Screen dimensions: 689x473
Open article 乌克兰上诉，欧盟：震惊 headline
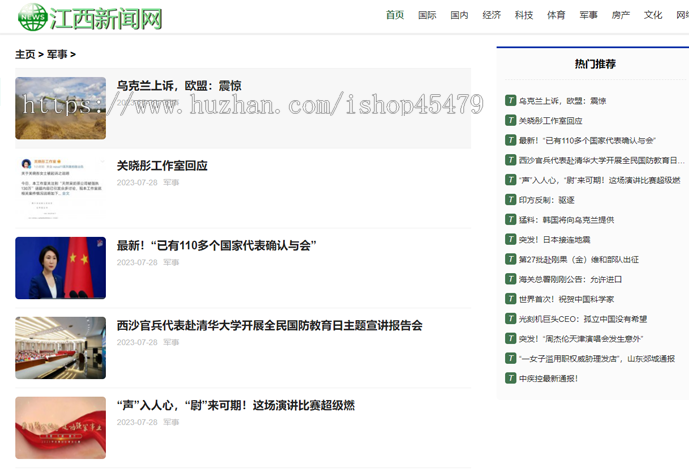tap(179, 86)
